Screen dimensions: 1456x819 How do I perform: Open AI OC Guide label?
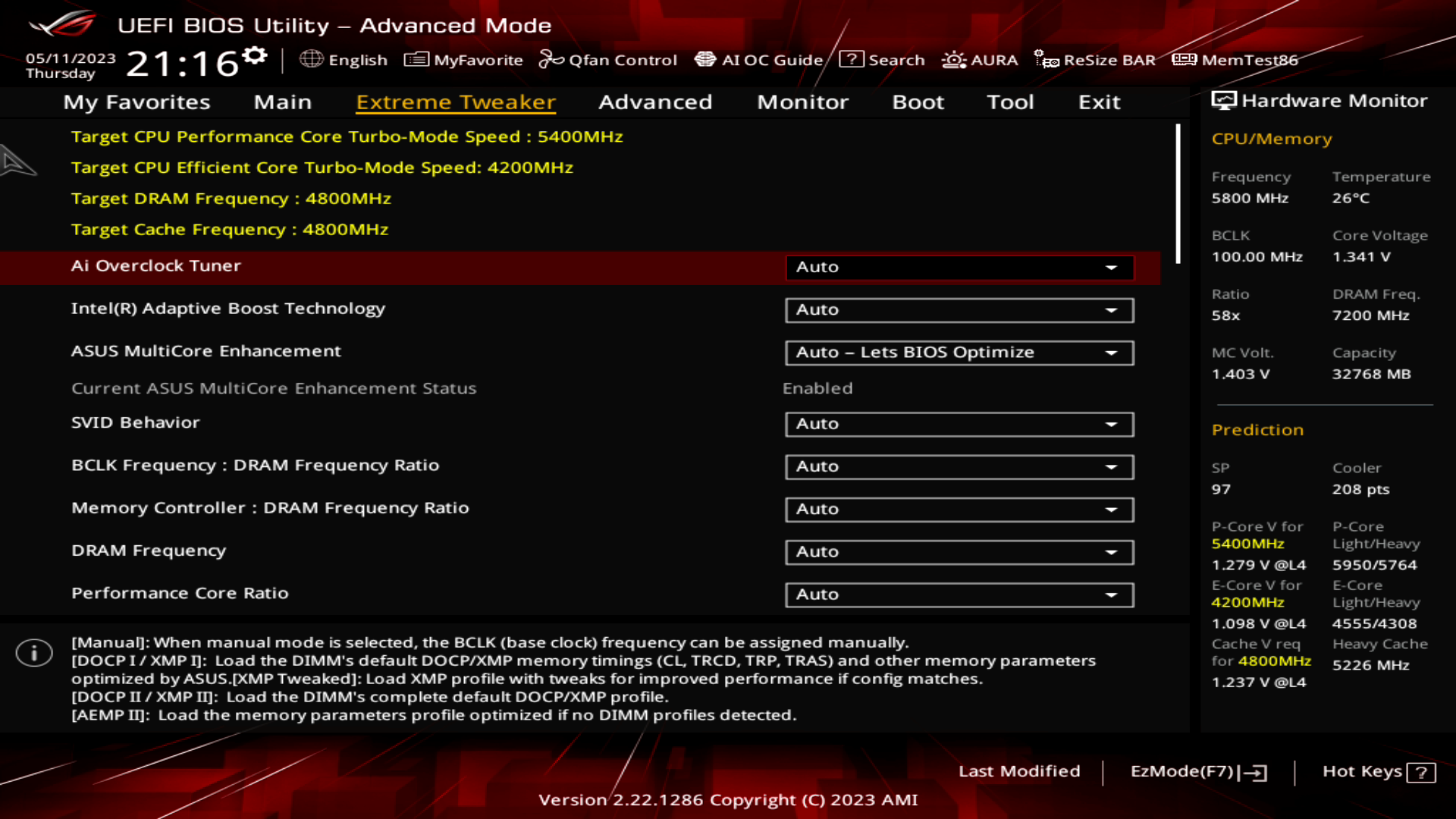(x=772, y=60)
